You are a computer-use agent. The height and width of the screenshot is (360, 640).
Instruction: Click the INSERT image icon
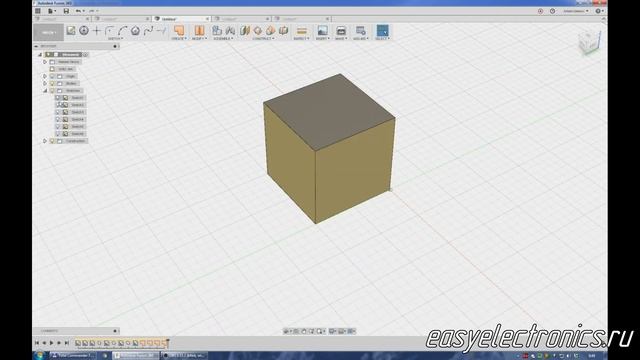[322, 31]
